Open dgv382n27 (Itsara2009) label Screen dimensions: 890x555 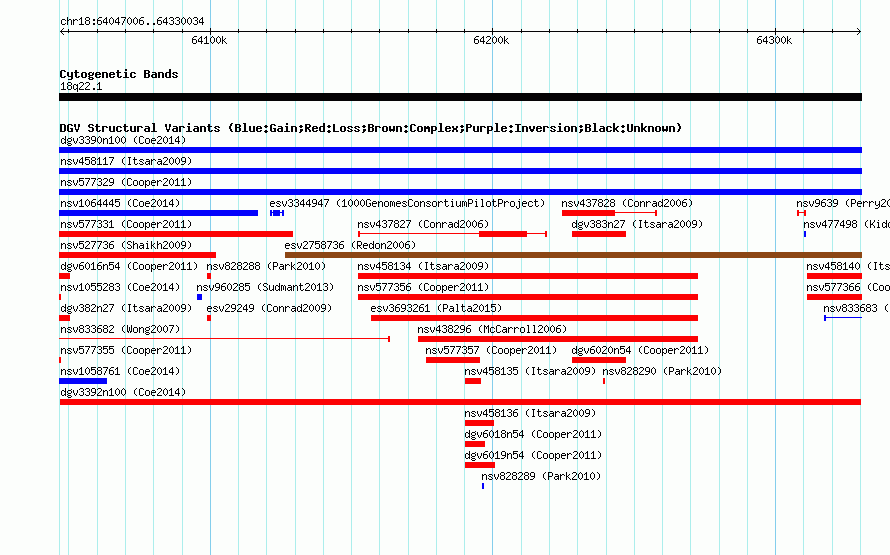[126, 308]
